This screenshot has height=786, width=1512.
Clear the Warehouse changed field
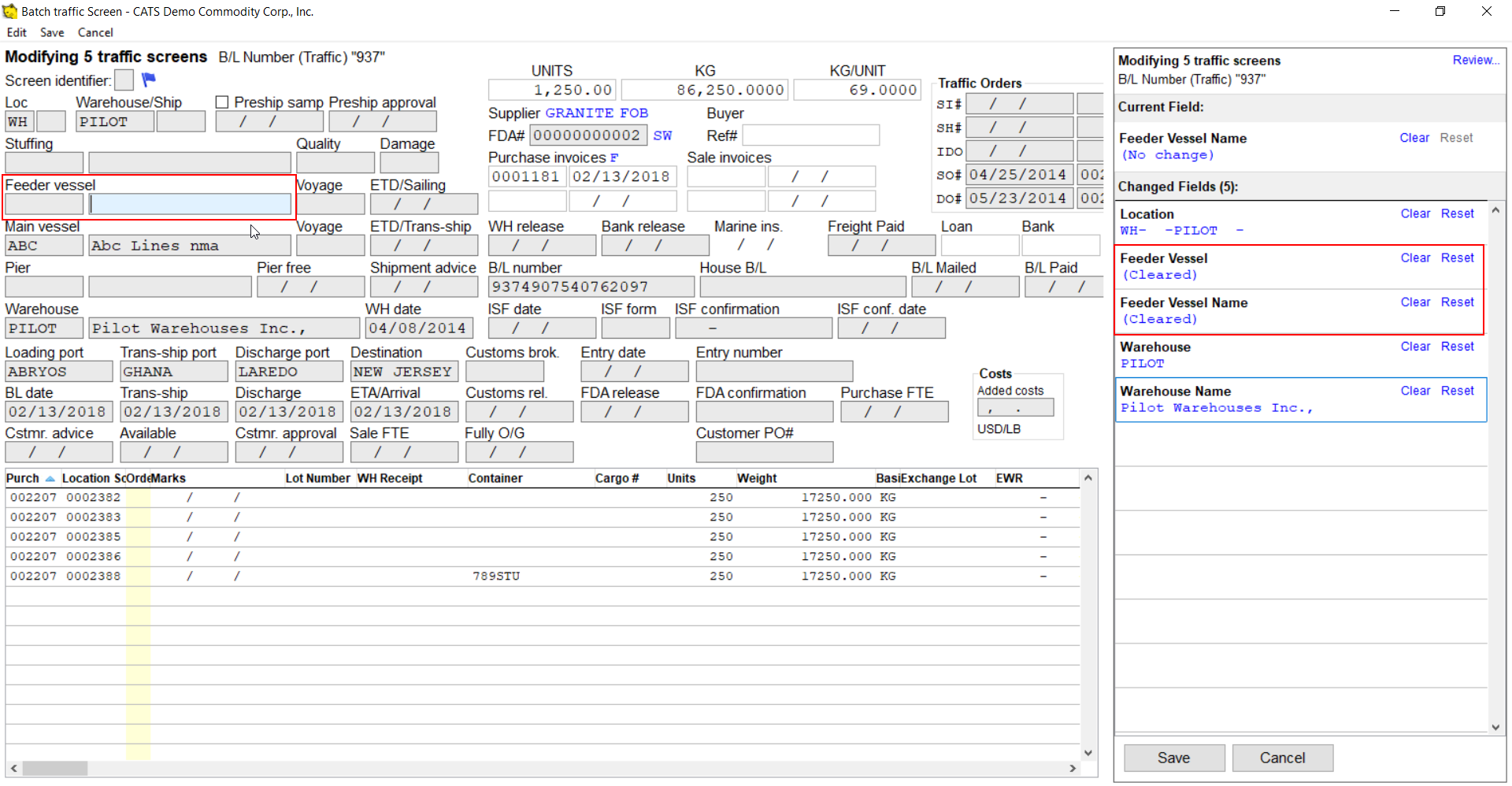point(1415,347)
